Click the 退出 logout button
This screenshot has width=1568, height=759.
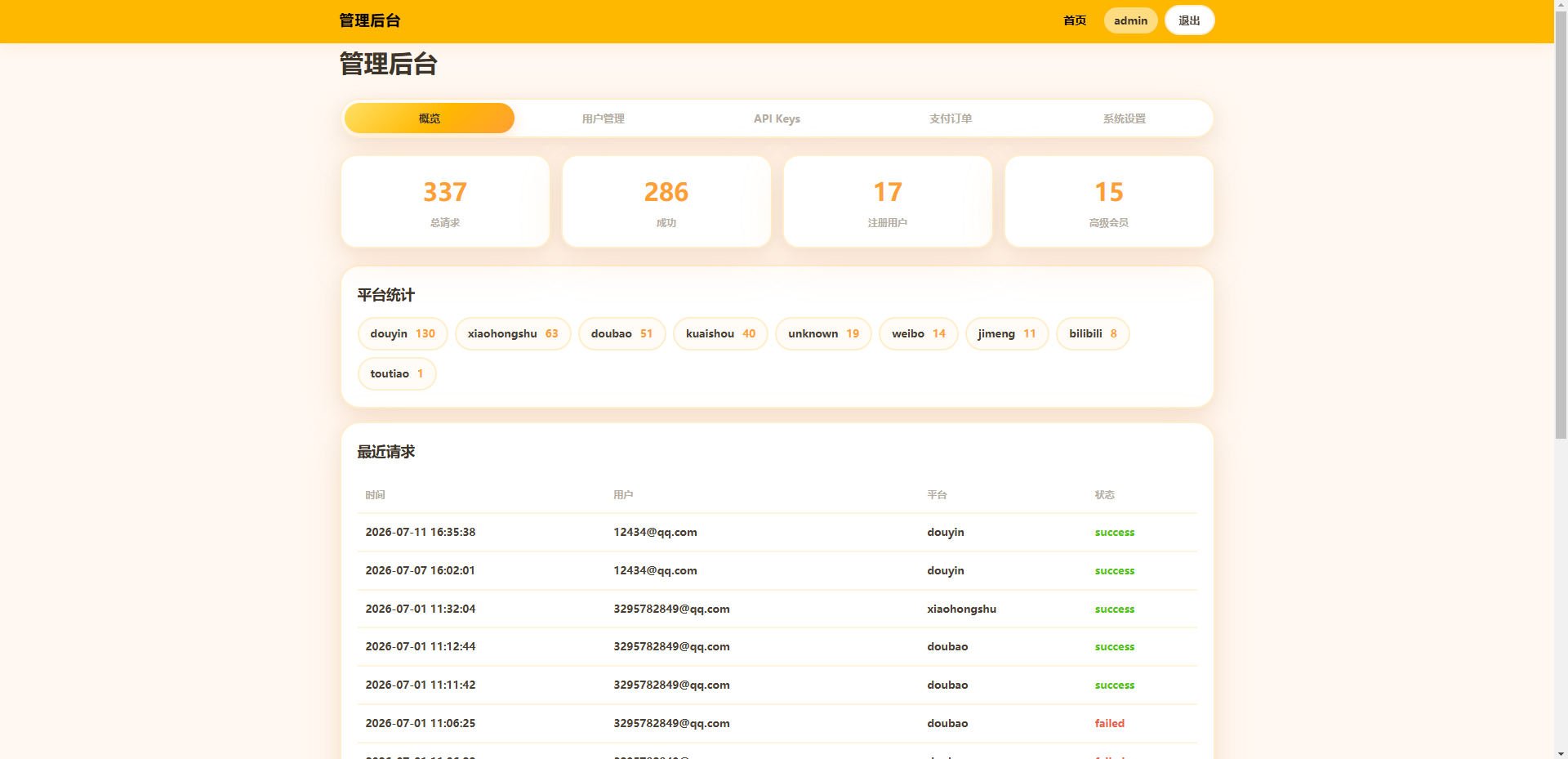tap(1189, 20)
